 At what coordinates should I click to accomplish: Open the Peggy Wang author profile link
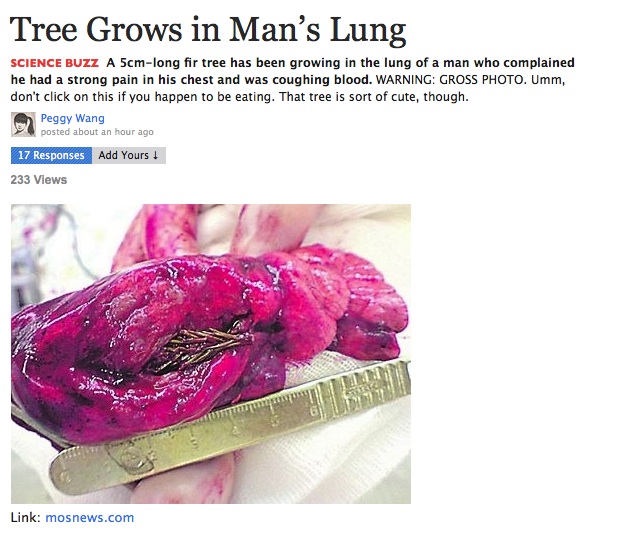pyautogui.click(x=73, y=118)
